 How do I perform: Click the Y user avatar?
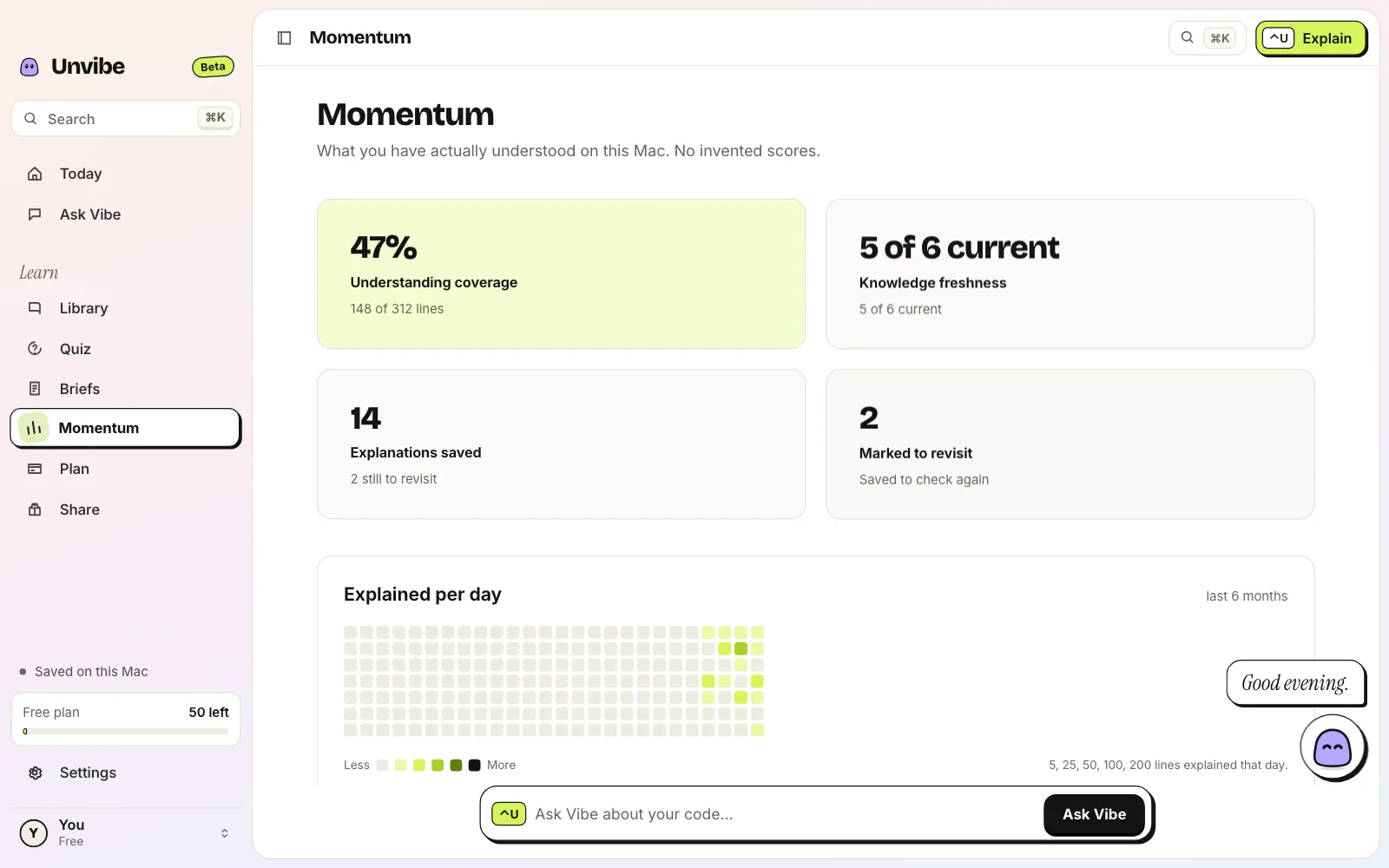tap(34, 833)
